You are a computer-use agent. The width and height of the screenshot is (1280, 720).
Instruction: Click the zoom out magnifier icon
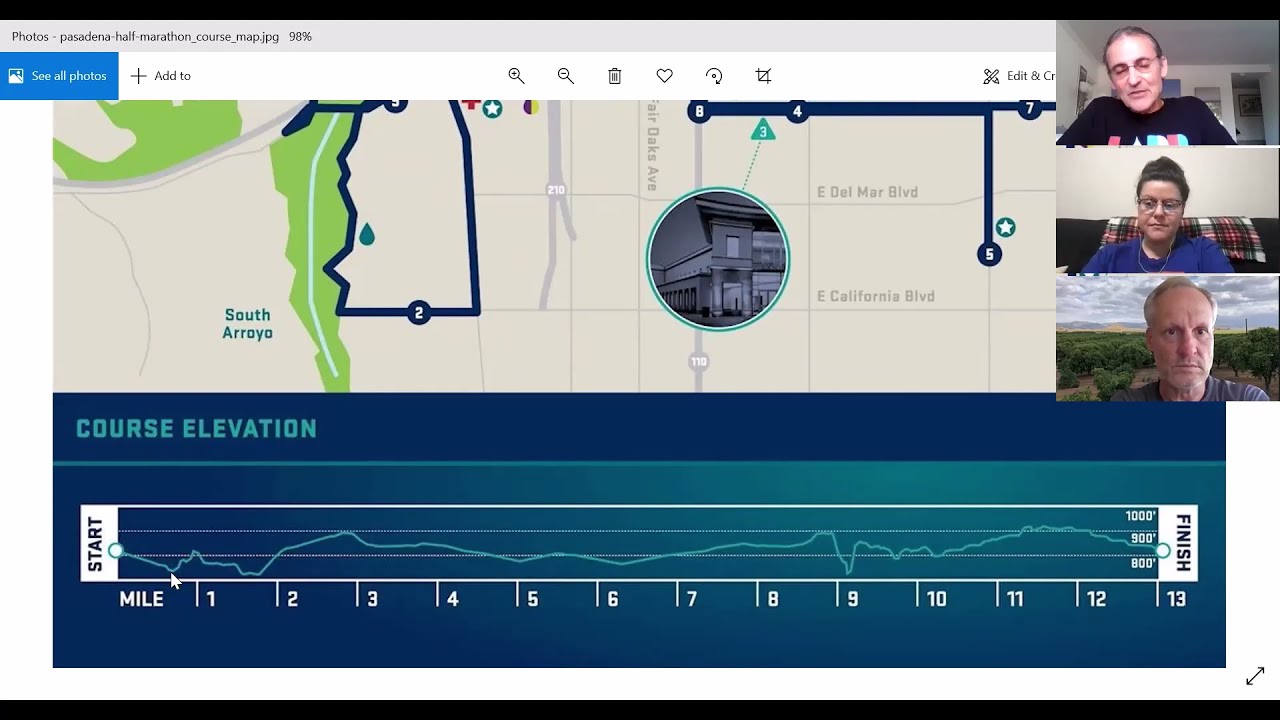pos(565,76)
